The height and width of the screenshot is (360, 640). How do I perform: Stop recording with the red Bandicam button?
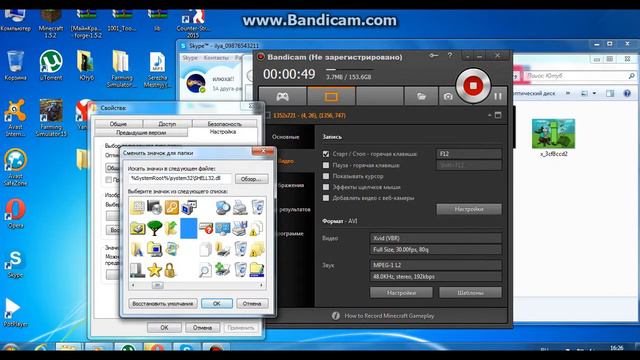[x=473, y=86]
